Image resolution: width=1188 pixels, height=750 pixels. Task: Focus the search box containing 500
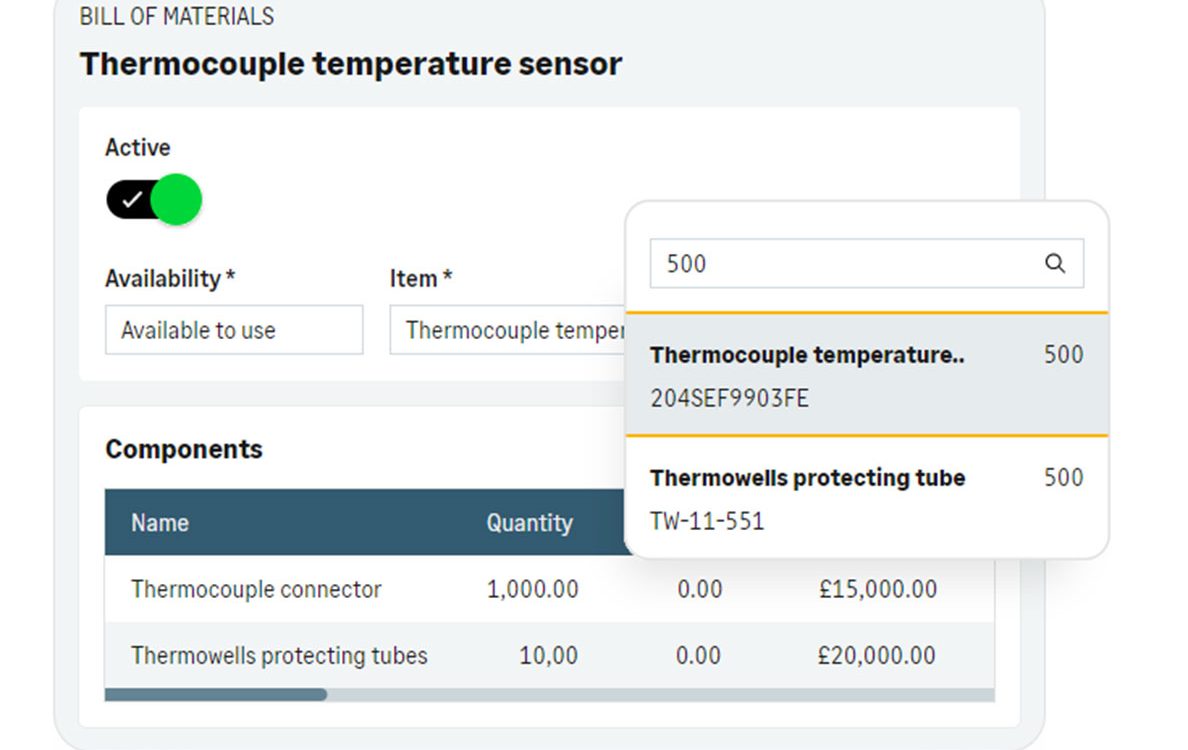click(x=867, y=264)
